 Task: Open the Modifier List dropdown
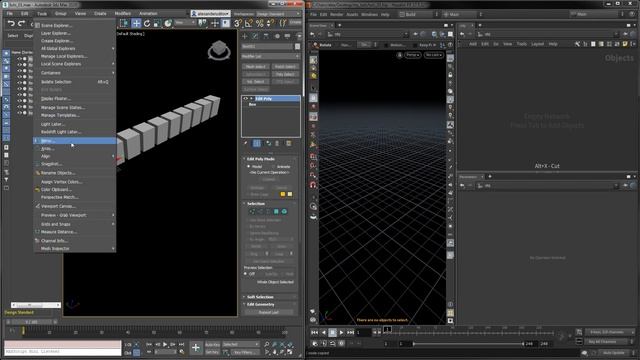click(271, 56)
